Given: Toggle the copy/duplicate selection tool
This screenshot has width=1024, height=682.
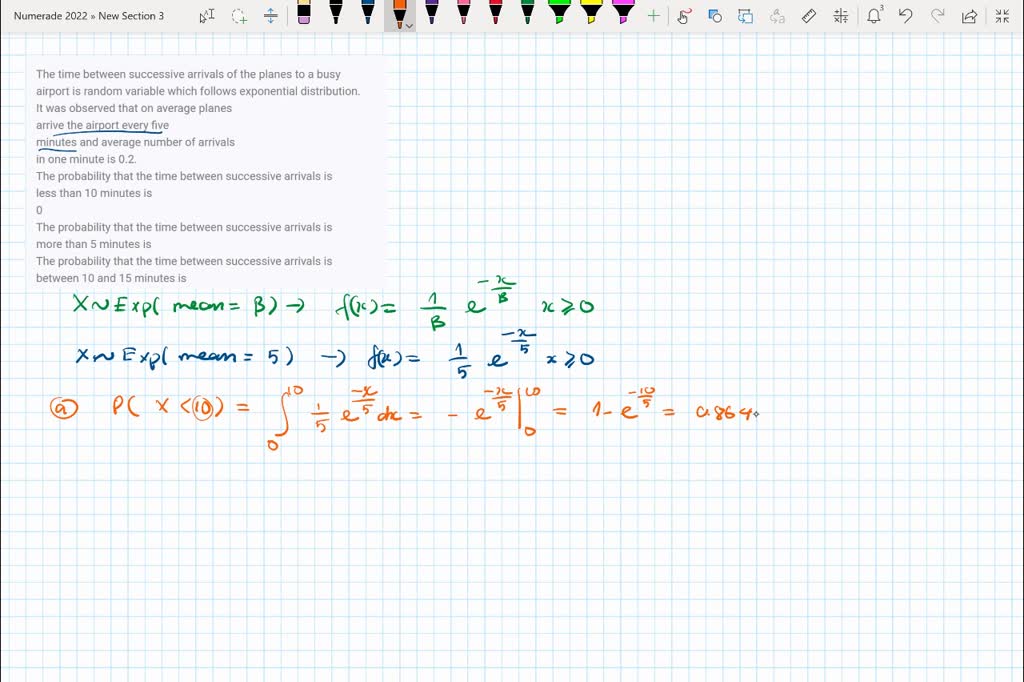Looking at the screenshot, I should tap(747, 16).
